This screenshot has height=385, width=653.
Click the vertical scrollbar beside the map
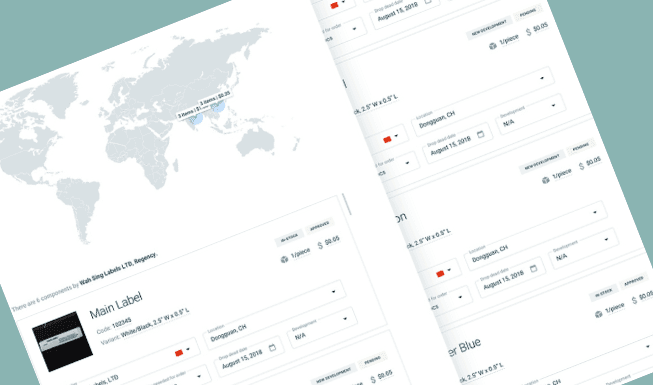point(346,205)
